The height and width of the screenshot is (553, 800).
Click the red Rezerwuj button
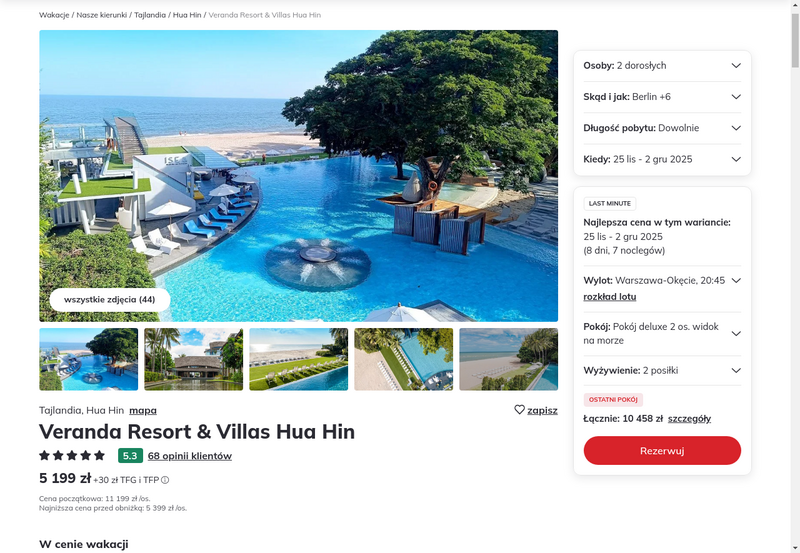[662, 450]
